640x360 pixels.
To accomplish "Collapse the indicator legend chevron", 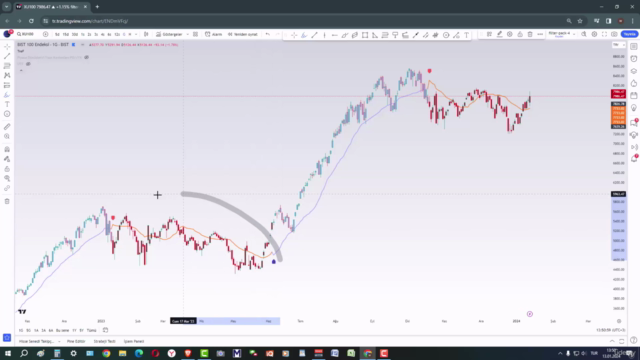I will [x=21, y=71].
